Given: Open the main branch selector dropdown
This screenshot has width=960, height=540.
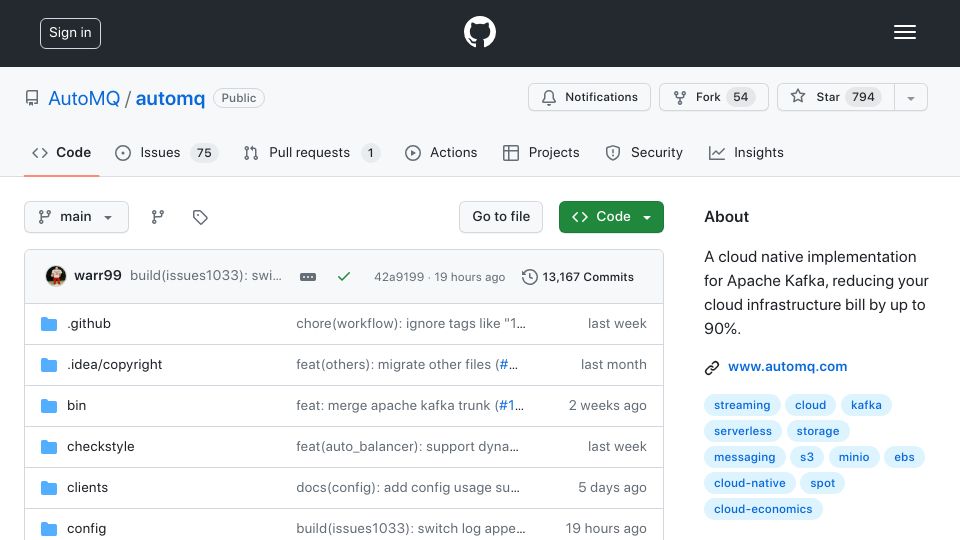Looking at the screenshot, I should tap(77, 217).
